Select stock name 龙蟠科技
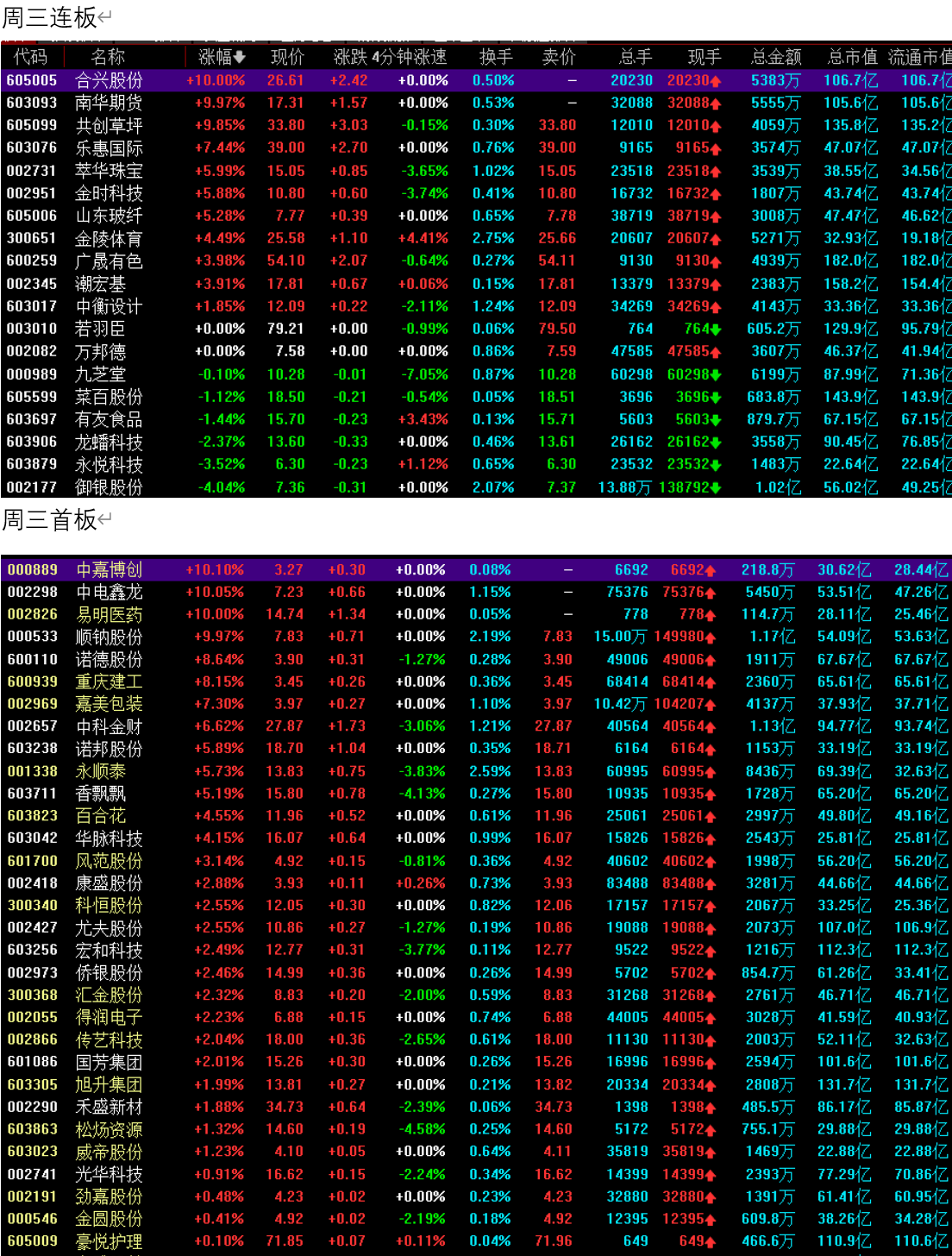952x1256 pixels. [x=109, y=442]
